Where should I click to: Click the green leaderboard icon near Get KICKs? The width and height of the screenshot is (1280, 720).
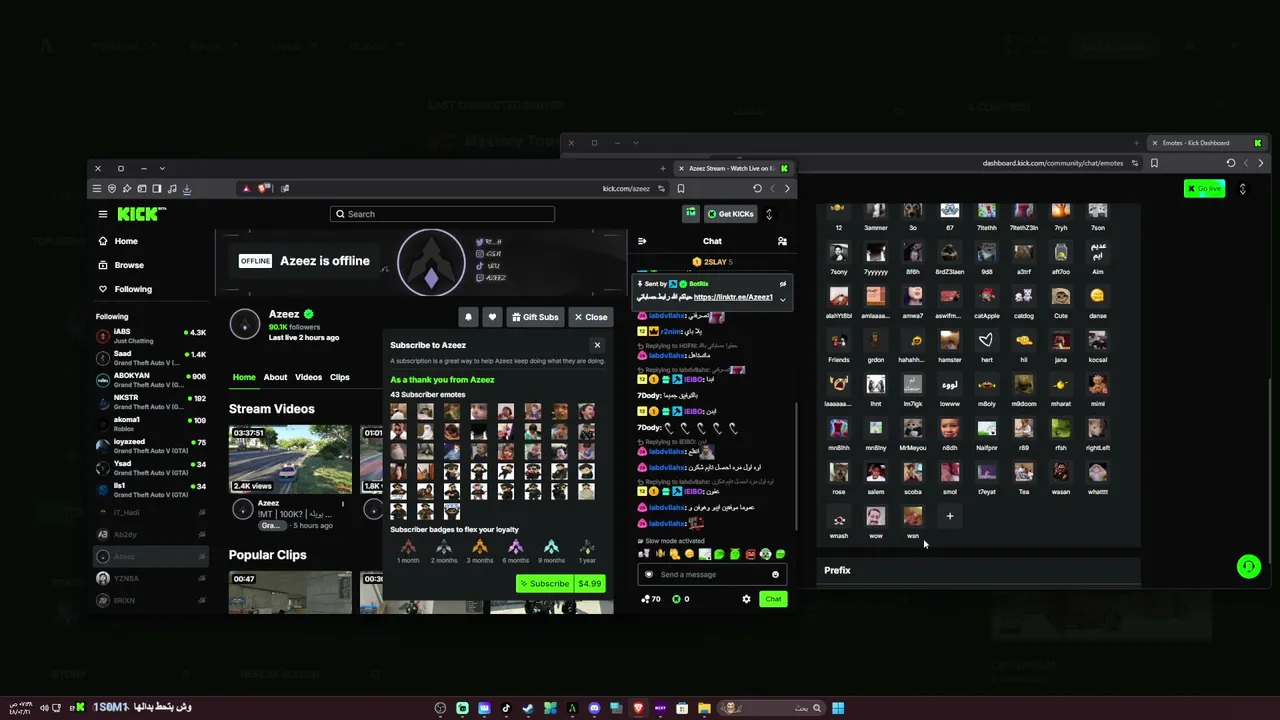click(690, 214)
